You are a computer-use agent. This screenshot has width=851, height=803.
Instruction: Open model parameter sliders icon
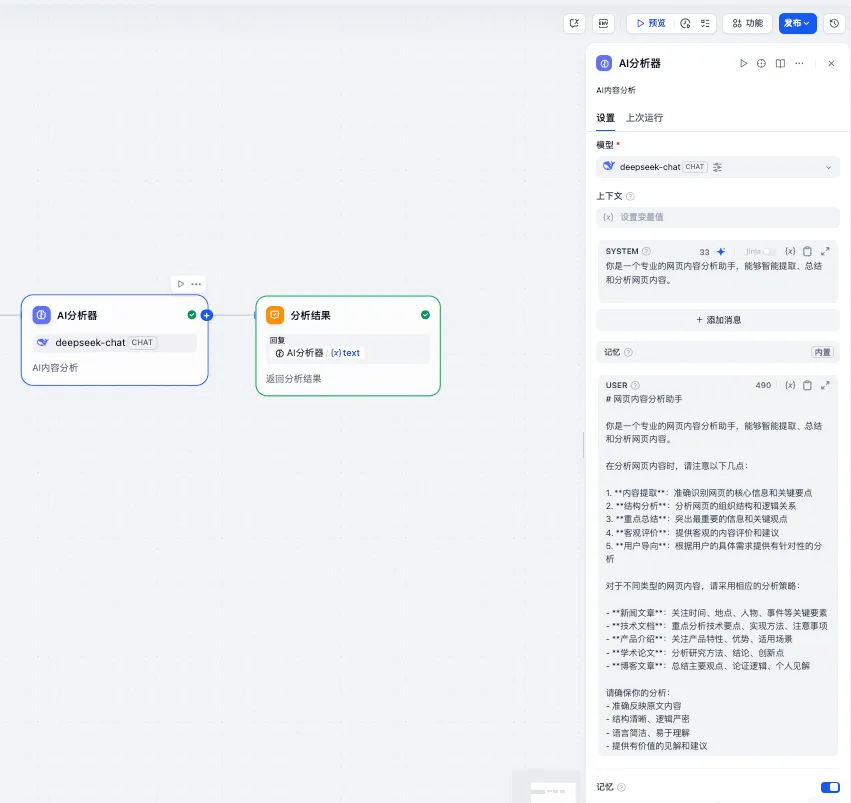pos(717,167)
